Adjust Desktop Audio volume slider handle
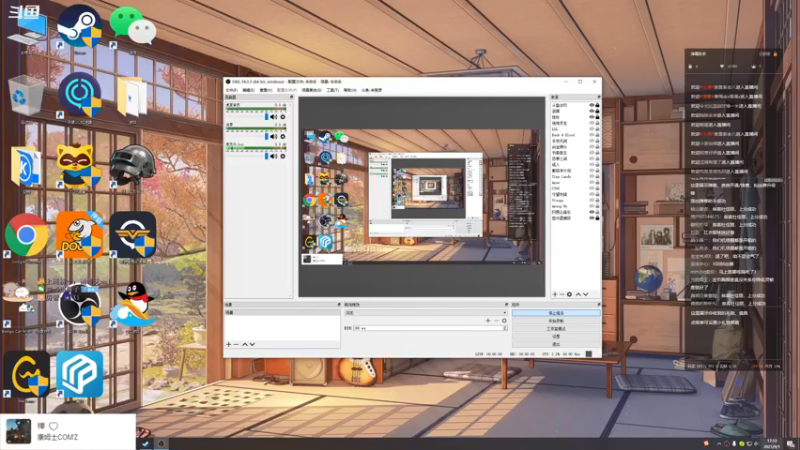 (x=266, y=117)
